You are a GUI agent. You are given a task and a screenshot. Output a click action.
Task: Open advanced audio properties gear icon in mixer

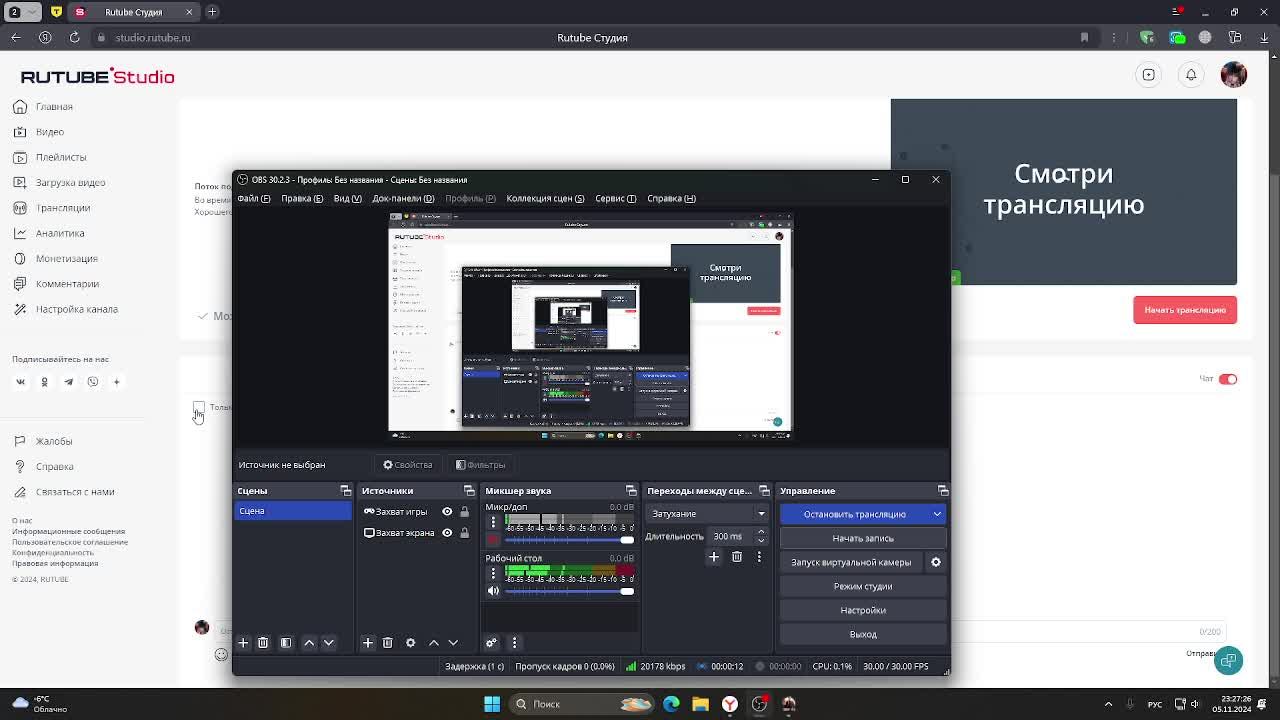coord(491,643)
